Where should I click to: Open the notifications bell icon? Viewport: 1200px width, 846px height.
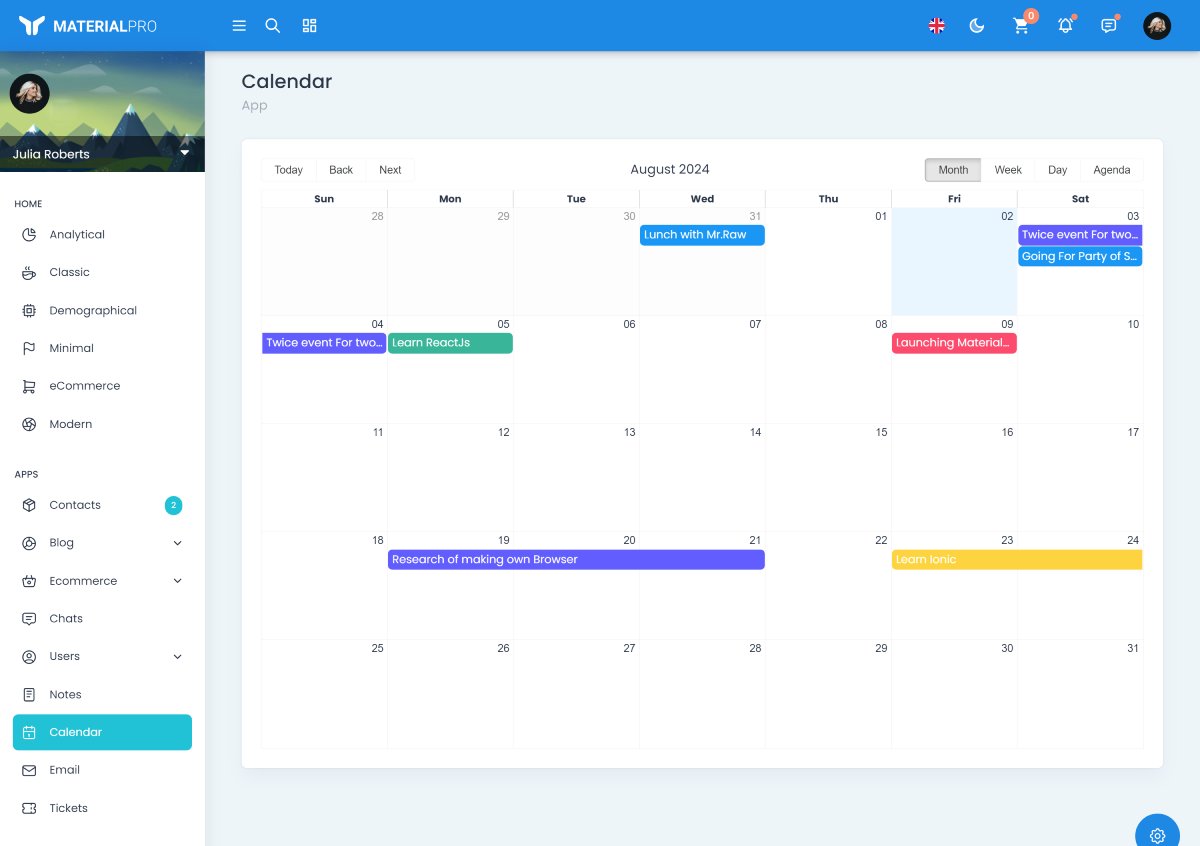1065,26
